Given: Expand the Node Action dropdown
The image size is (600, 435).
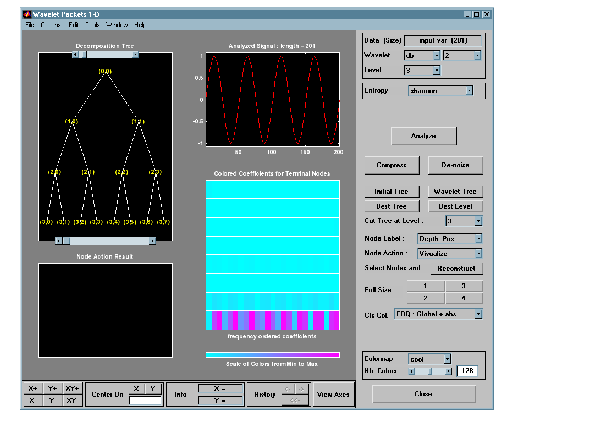Looking at the screenshot, I should tap(449, 254).
